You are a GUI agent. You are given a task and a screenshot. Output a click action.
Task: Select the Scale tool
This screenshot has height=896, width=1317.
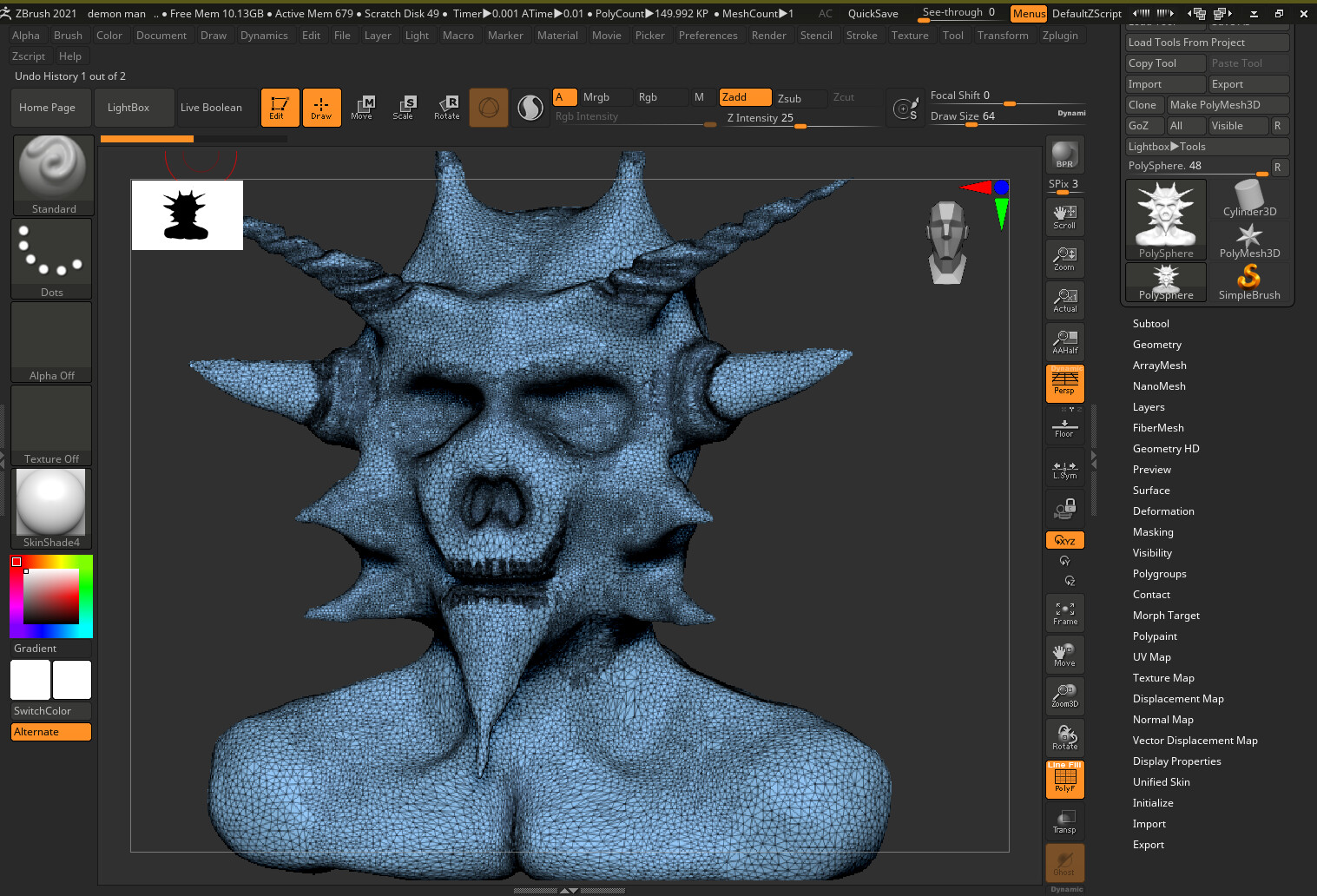pos(405,107)
